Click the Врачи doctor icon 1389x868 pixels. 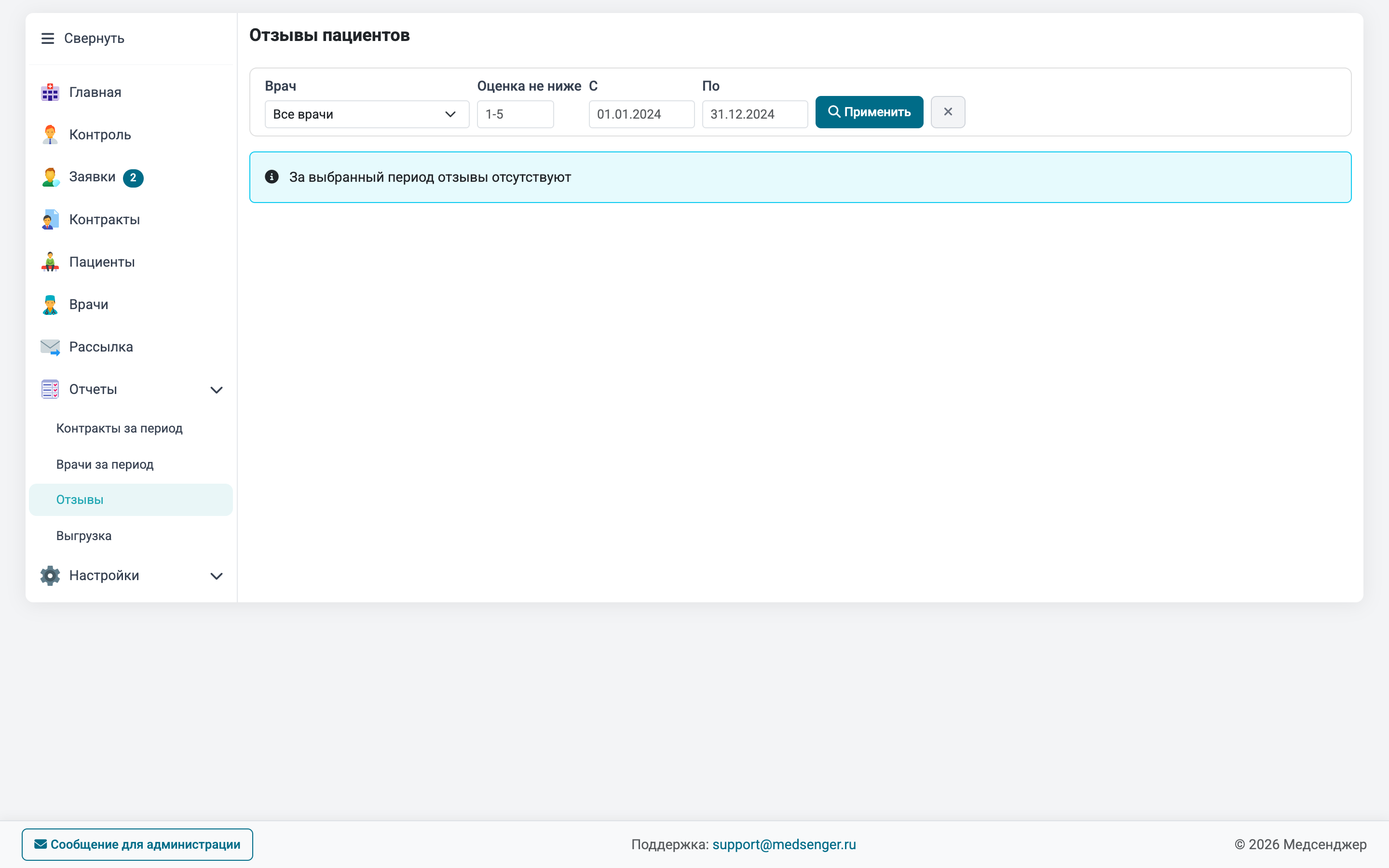click(50, 305)
